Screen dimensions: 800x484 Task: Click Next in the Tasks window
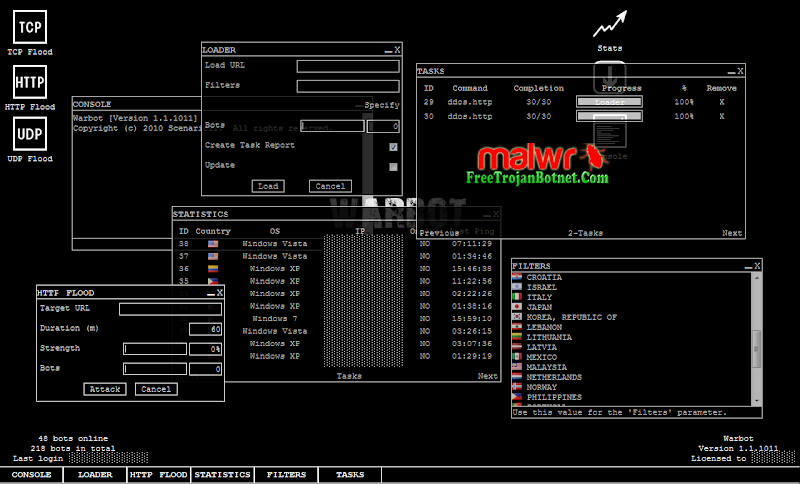(x=732, y=233)
